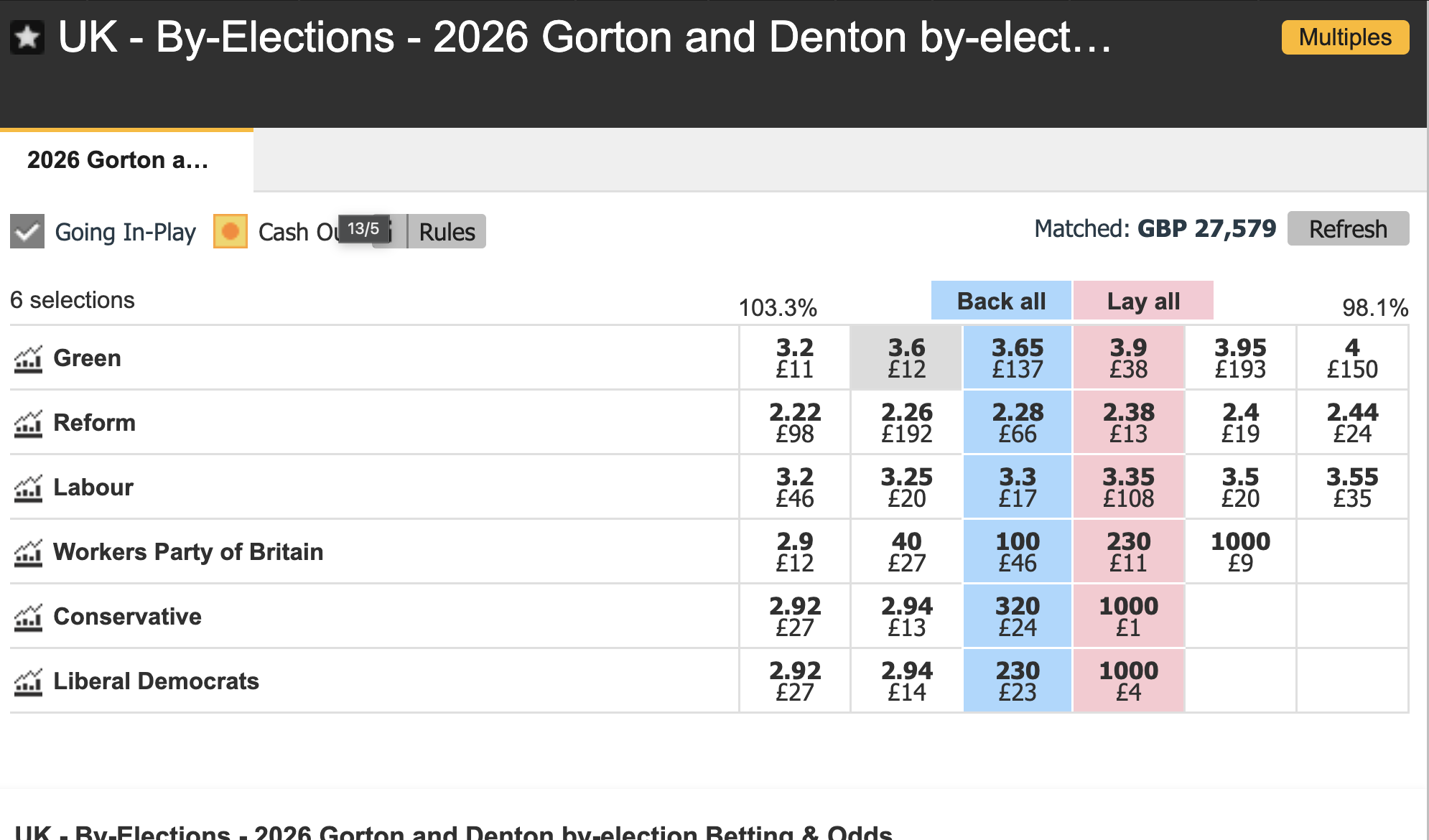Click the Lay all header

coord(1143,301)
